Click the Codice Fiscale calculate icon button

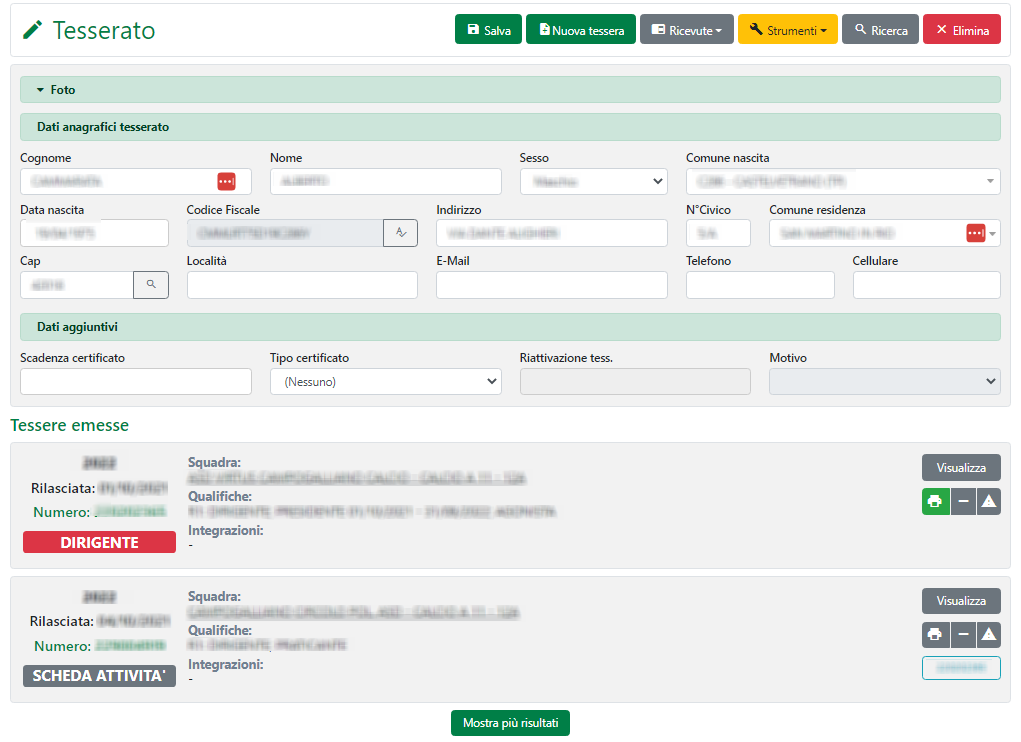tap(400, 233)
